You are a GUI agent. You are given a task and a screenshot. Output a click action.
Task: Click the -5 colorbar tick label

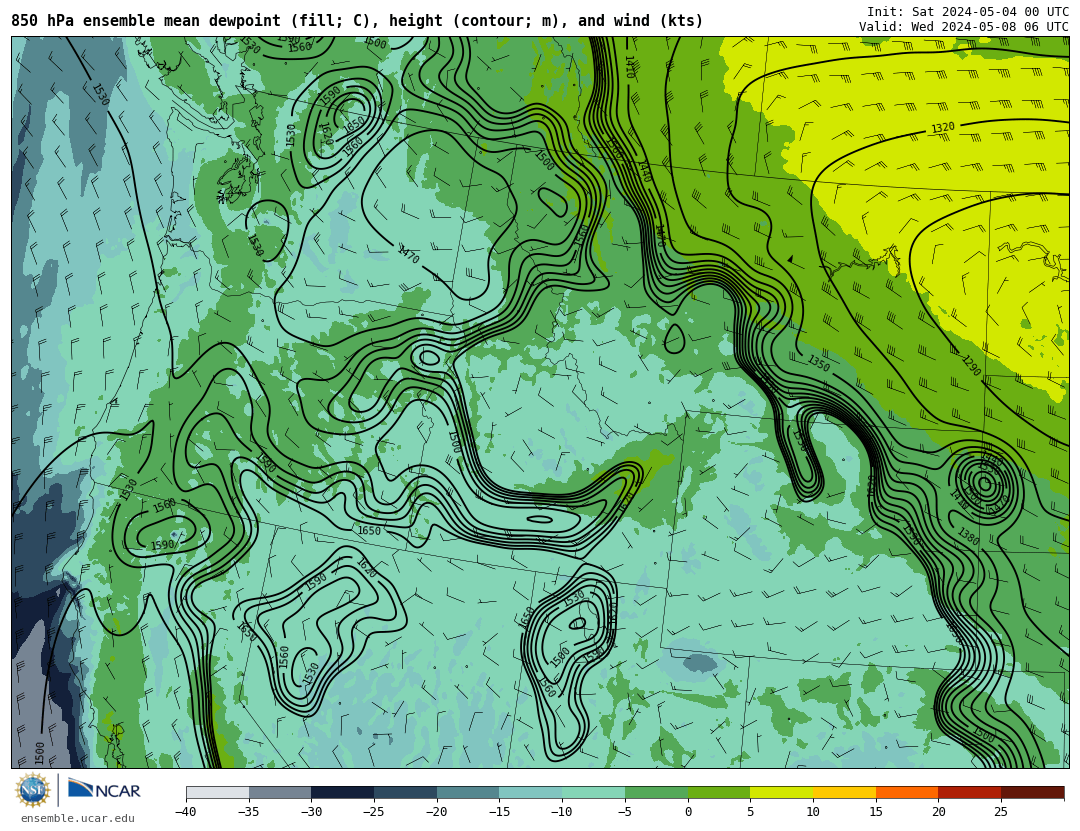point(624,812)
